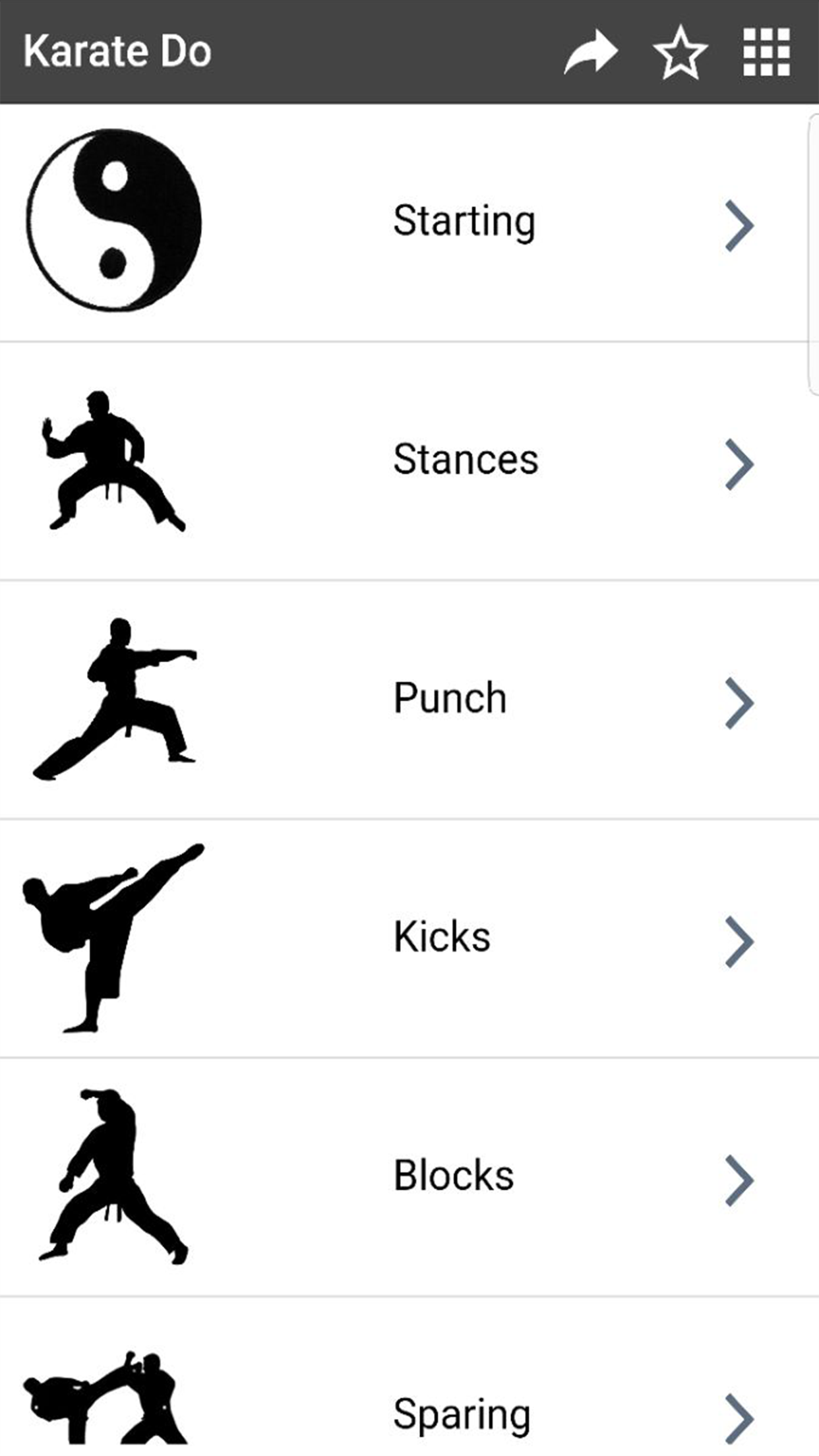Tap the share arrow icon
This screenshot has height=1456, width=819.
(590, 51)
